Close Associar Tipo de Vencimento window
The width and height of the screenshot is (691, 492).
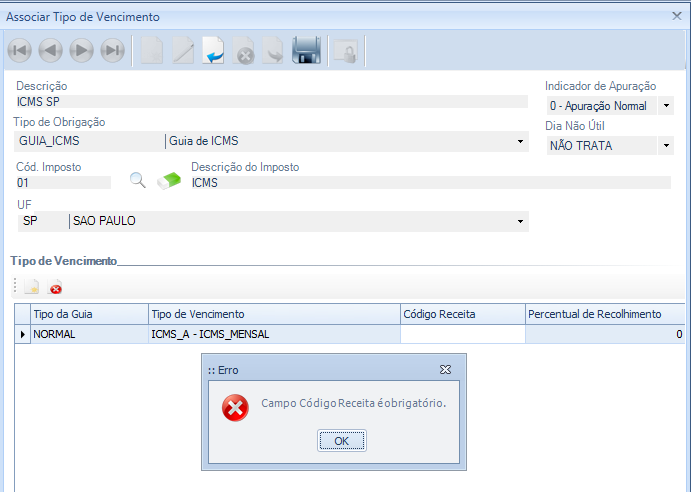click(677, 16)
